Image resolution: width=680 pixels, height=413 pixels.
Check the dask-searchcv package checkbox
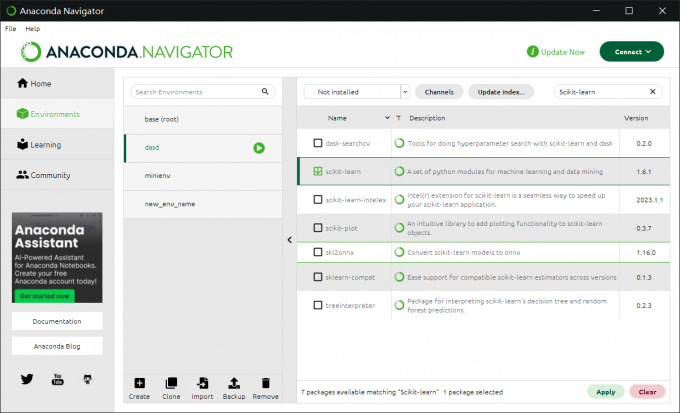[x=318, y=143]
